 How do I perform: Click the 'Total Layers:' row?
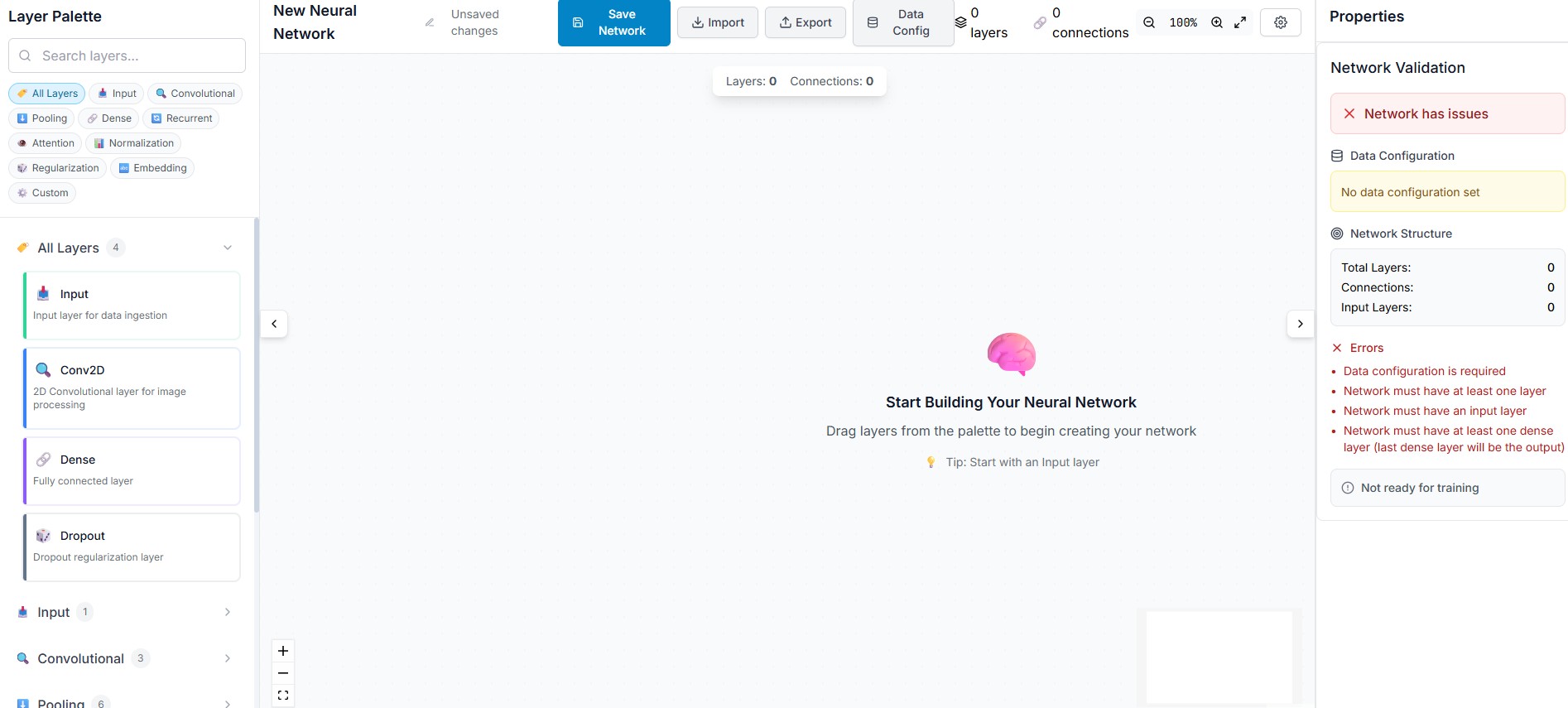[1447, 267]
